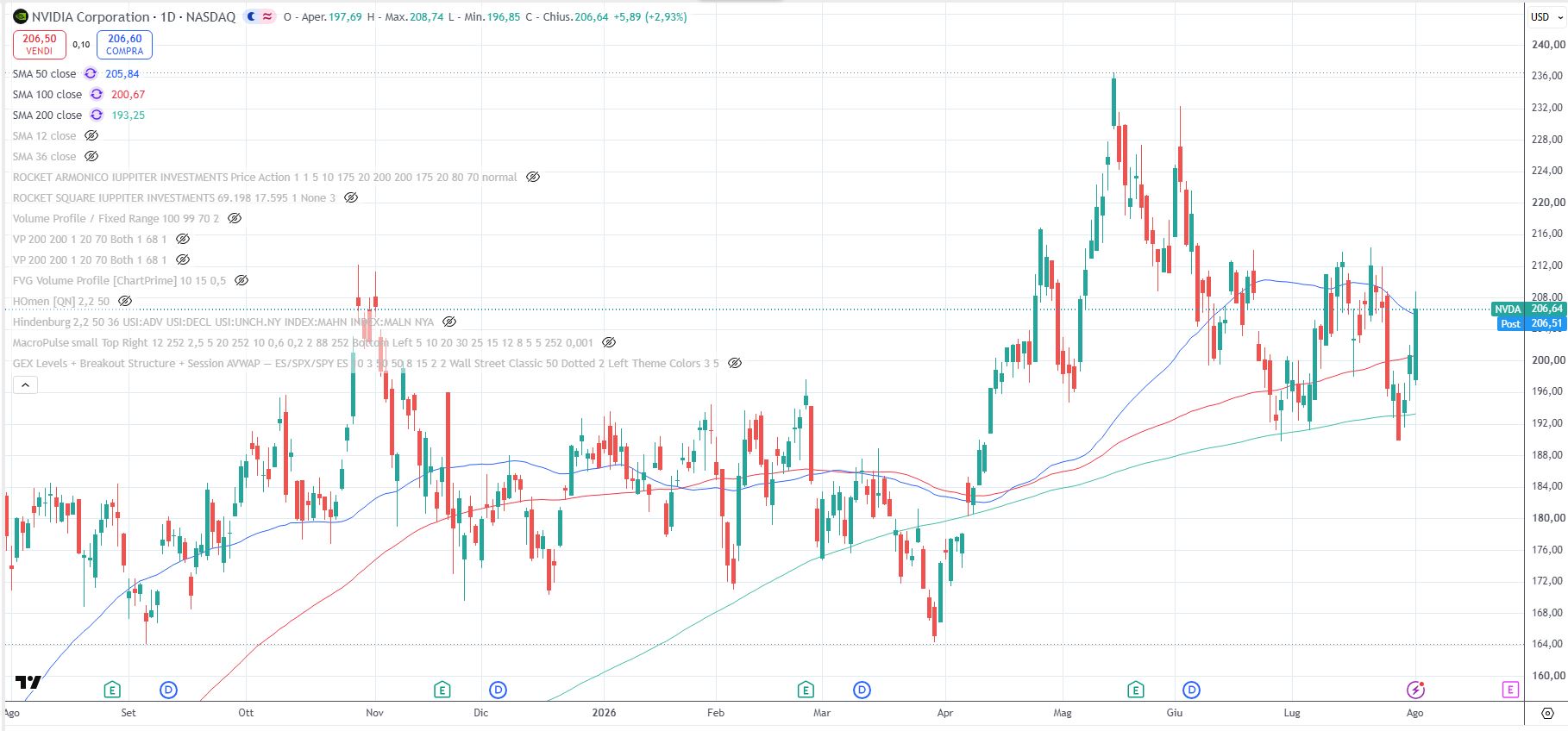Select the SMA 50 close legend label
The height and width of the screenshot is (731, 1568).
click(x=44, y=73)
